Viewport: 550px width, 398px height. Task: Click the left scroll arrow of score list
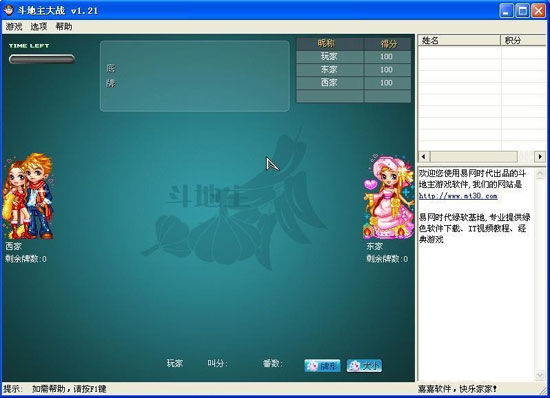424,156
